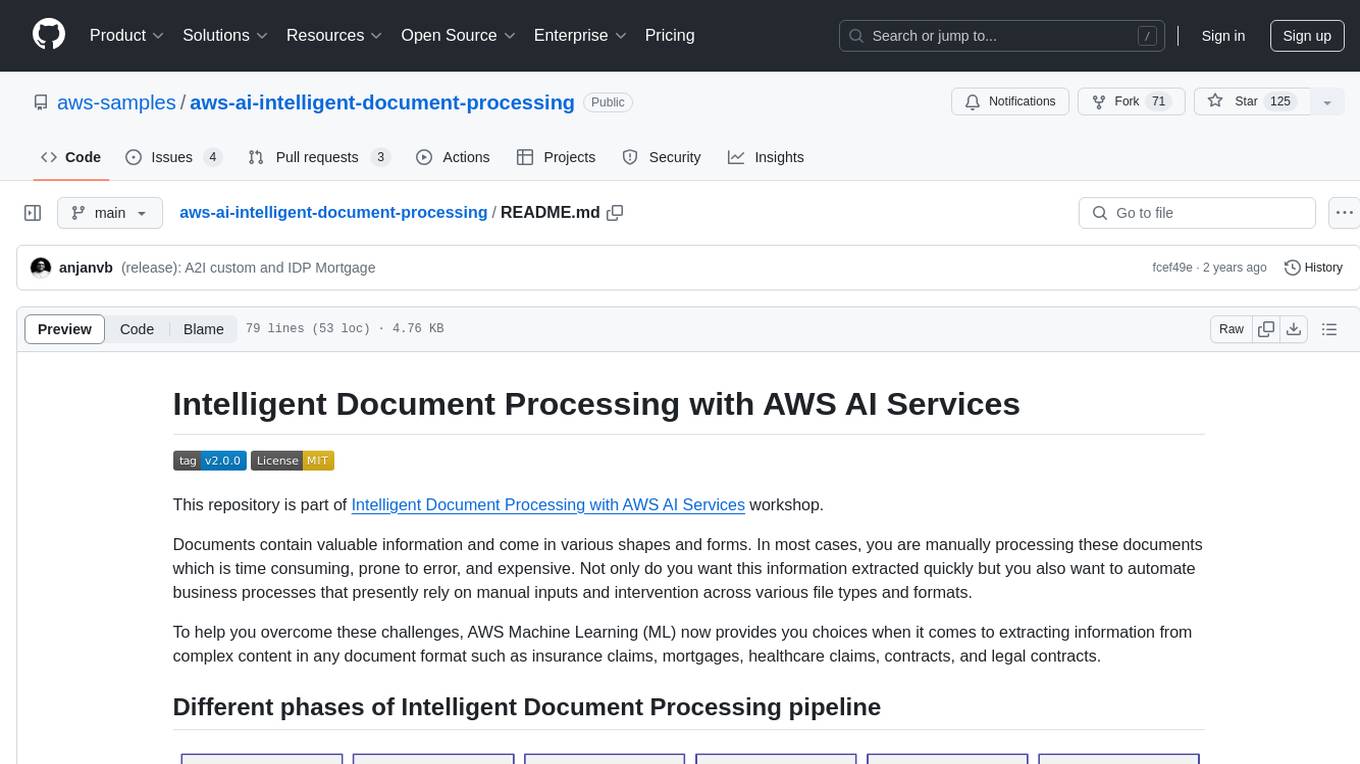
Task: Expand the Open Source menu
Action: (x=458, y=35)
